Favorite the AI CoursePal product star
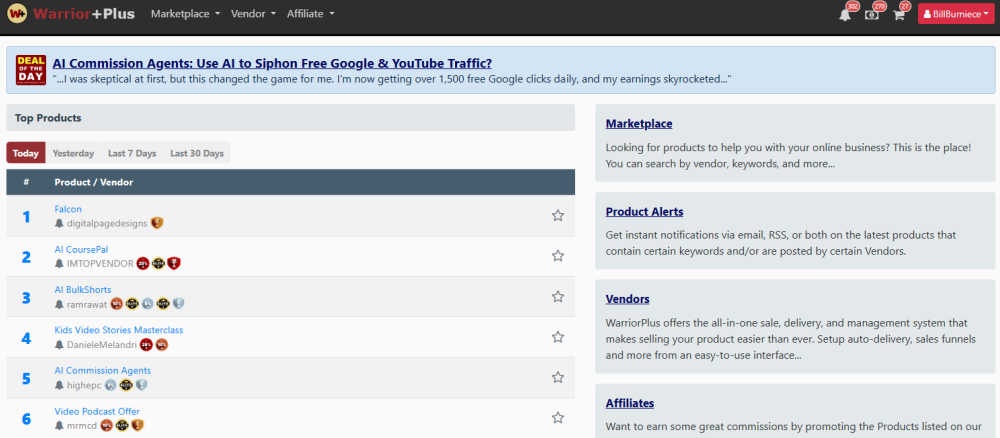The height and width of the screenshot is (438, 1000). [x=558, y=256]
